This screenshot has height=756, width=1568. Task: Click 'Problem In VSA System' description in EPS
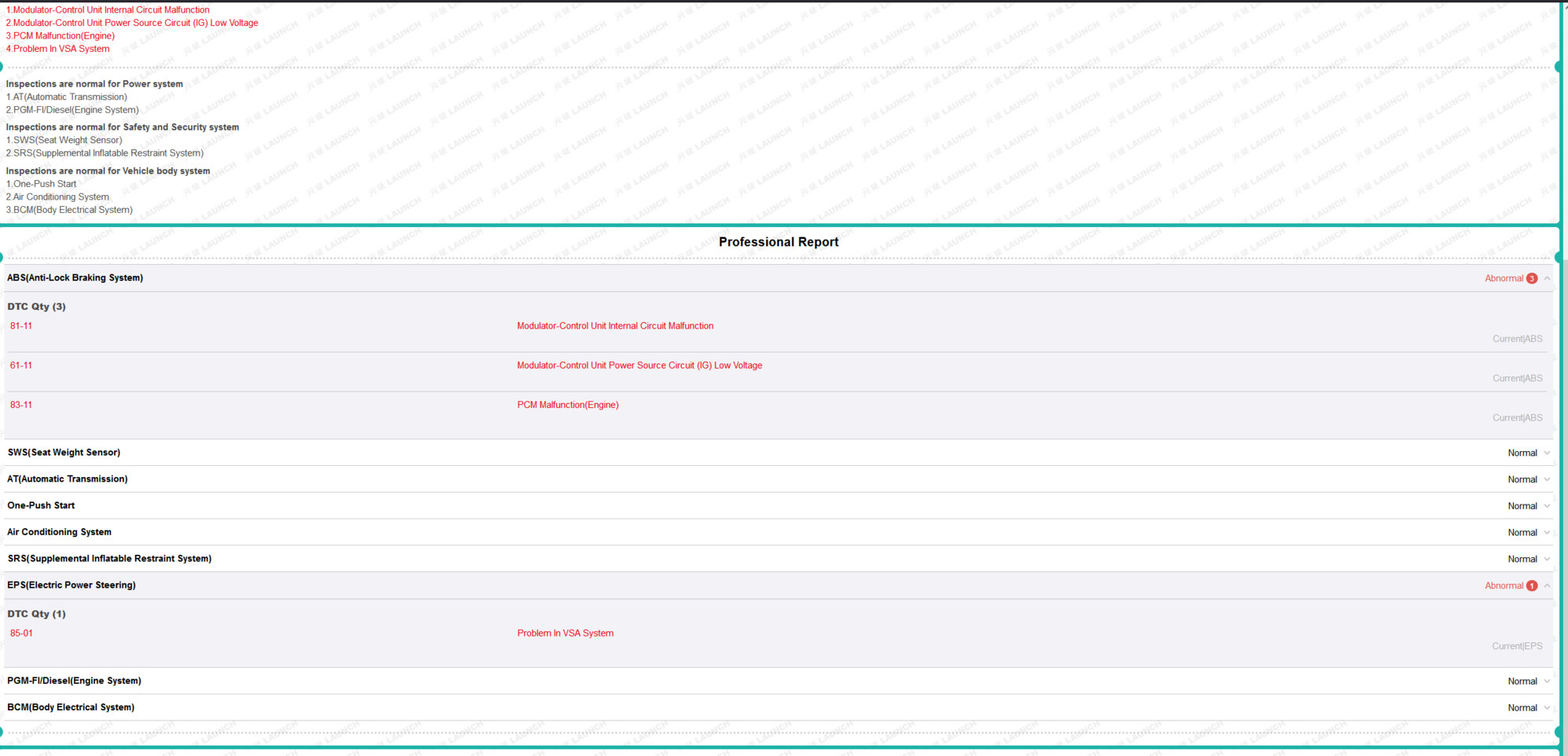[565, 633]
